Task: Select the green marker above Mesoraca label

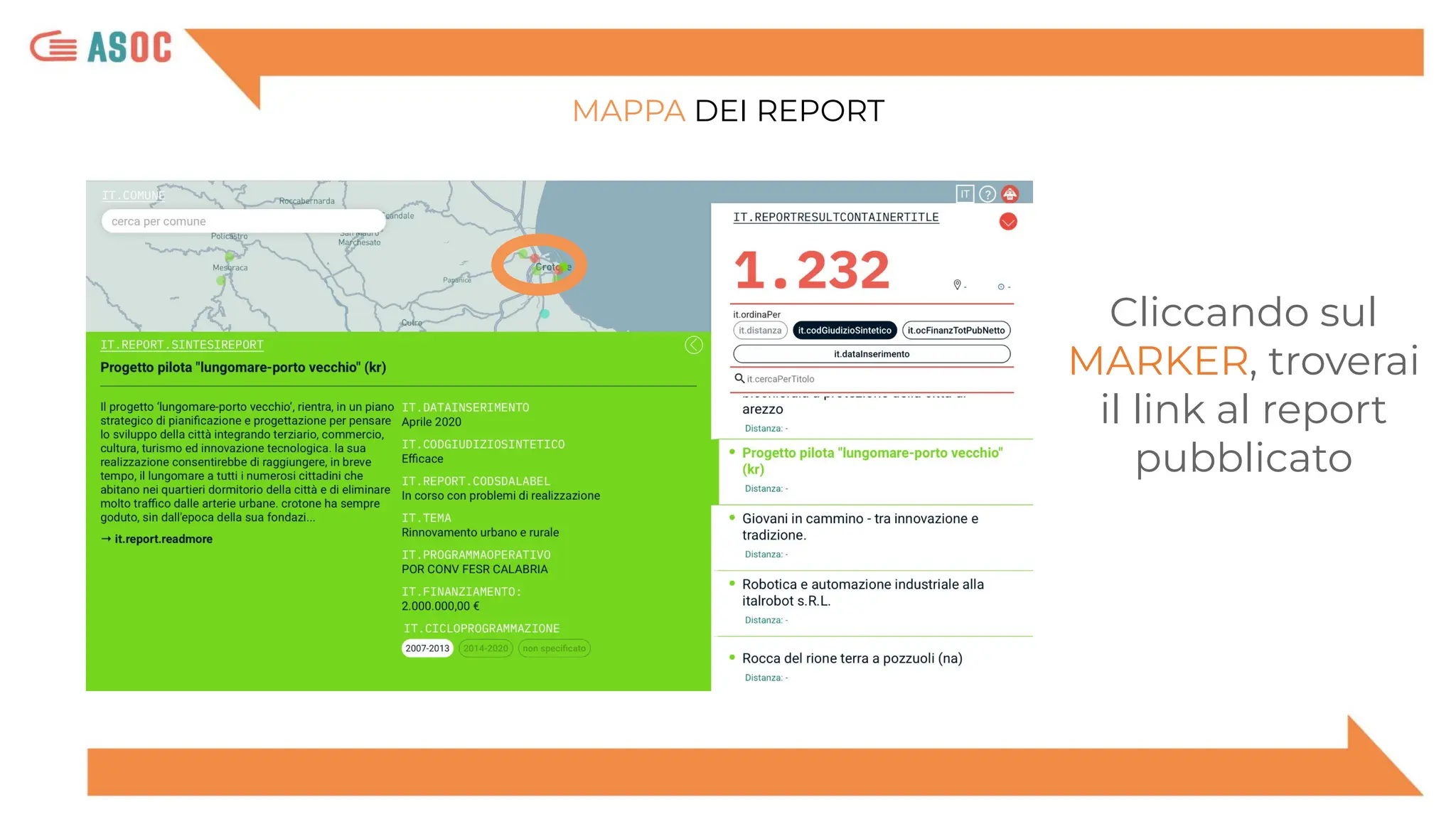Action: click(230, 256)
